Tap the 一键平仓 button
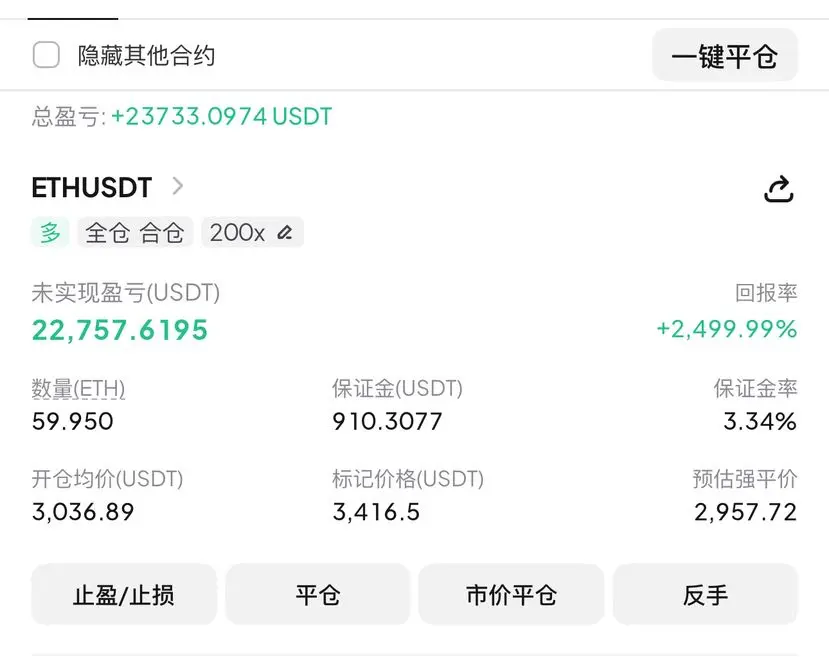This screenshot has height=663, width=829. [x=724, y=55]
